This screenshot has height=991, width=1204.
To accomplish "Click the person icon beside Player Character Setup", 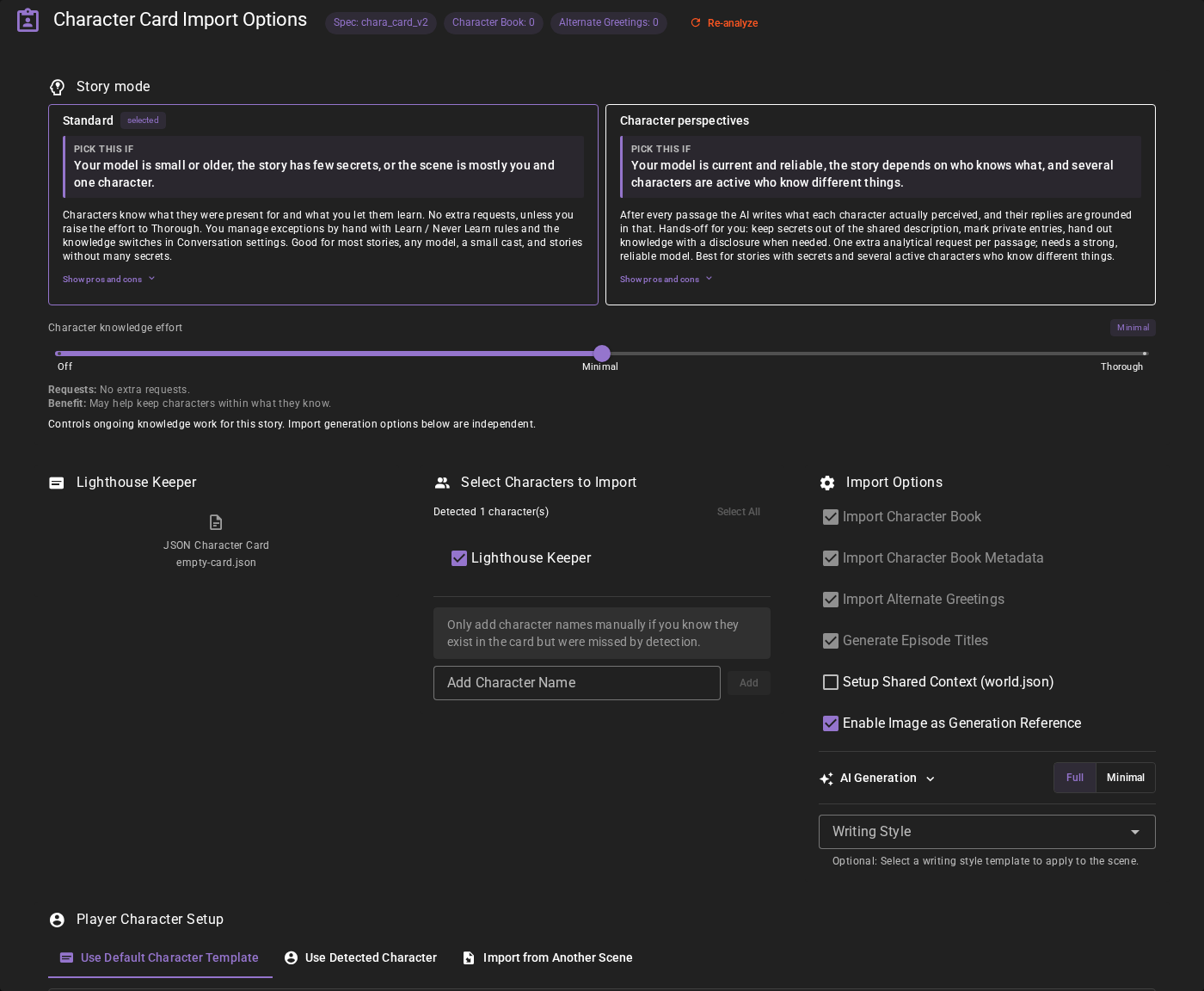I will pos(57,920).
